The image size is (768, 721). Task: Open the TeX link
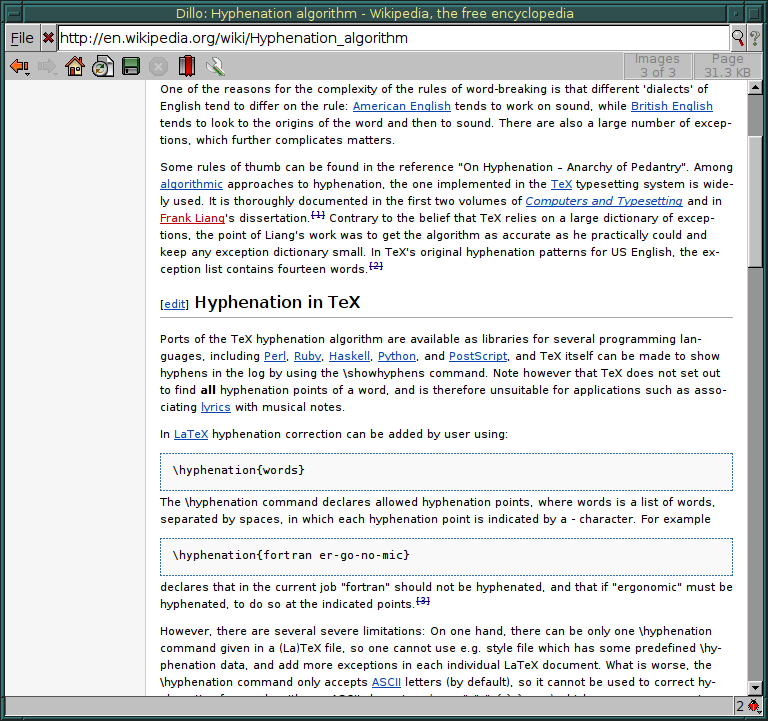(x=561, y=184)
